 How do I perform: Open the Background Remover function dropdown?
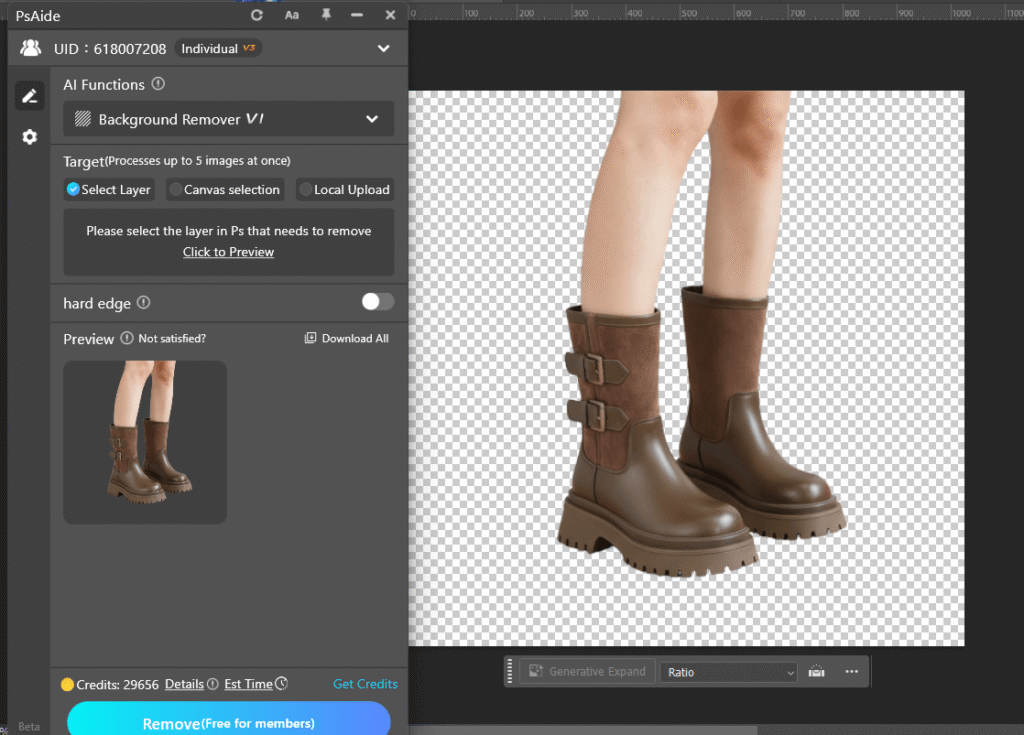tap(228, 118)
